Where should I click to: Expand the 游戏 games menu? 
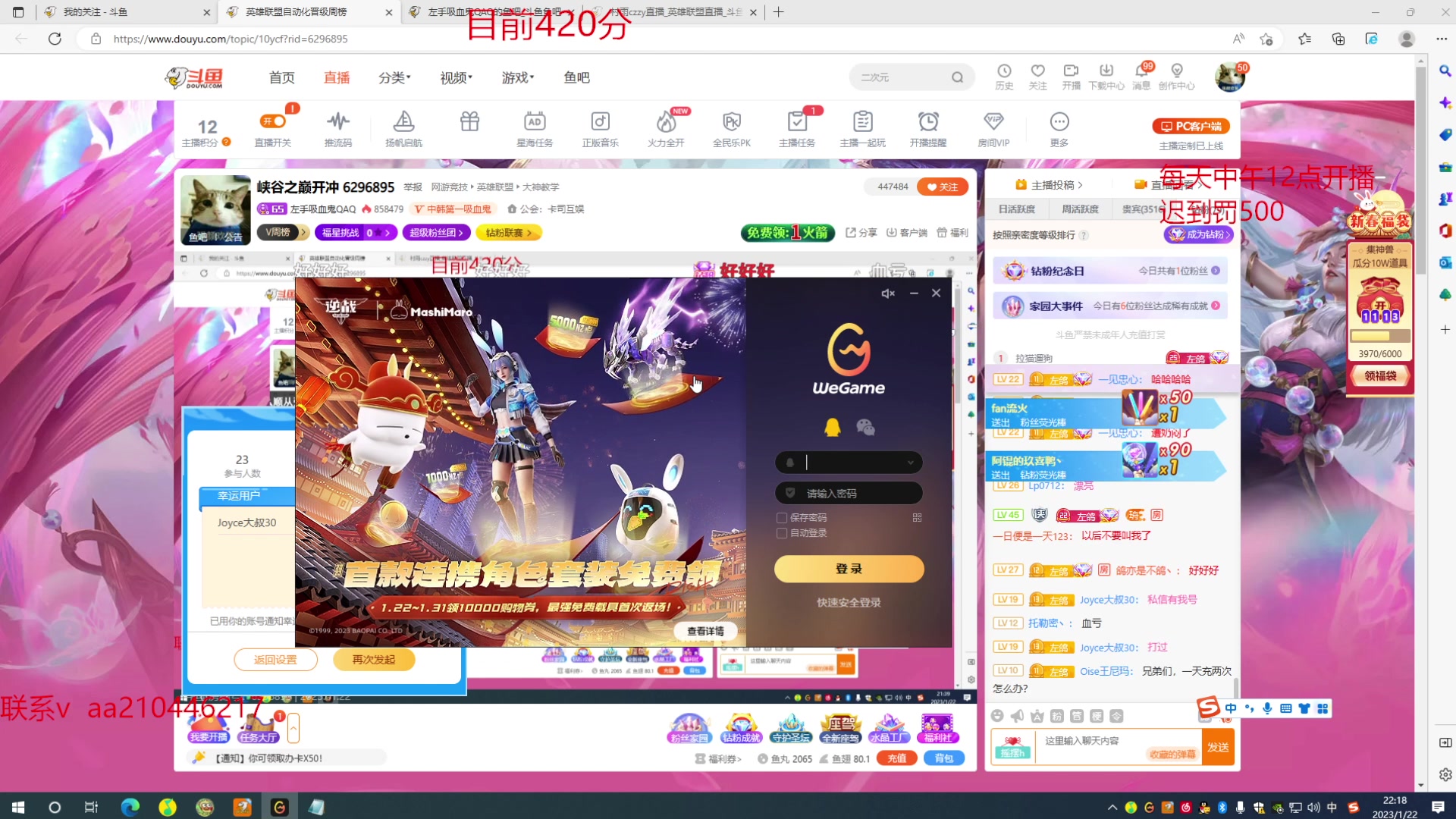pos(518,77)
